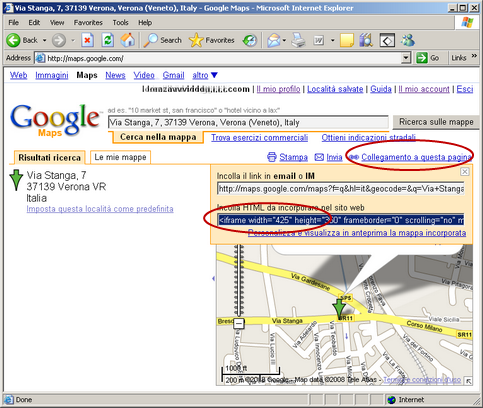Switch to 'Le mie mappe' tab
The height and width of the screenshot is (408, 483).
120,157
